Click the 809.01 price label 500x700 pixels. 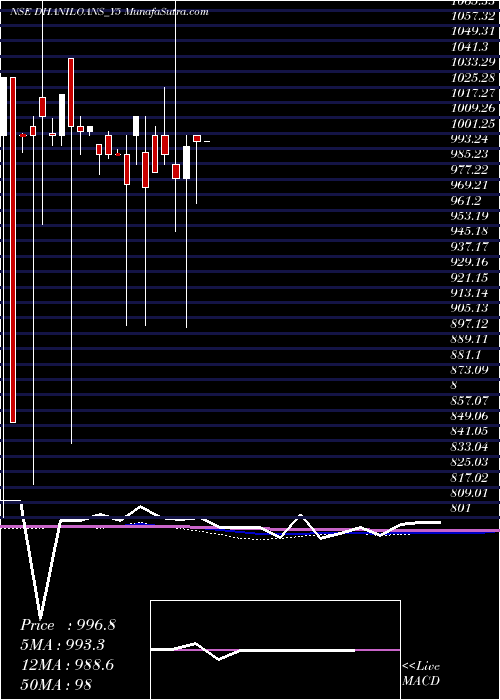click(x=470, y=493)
